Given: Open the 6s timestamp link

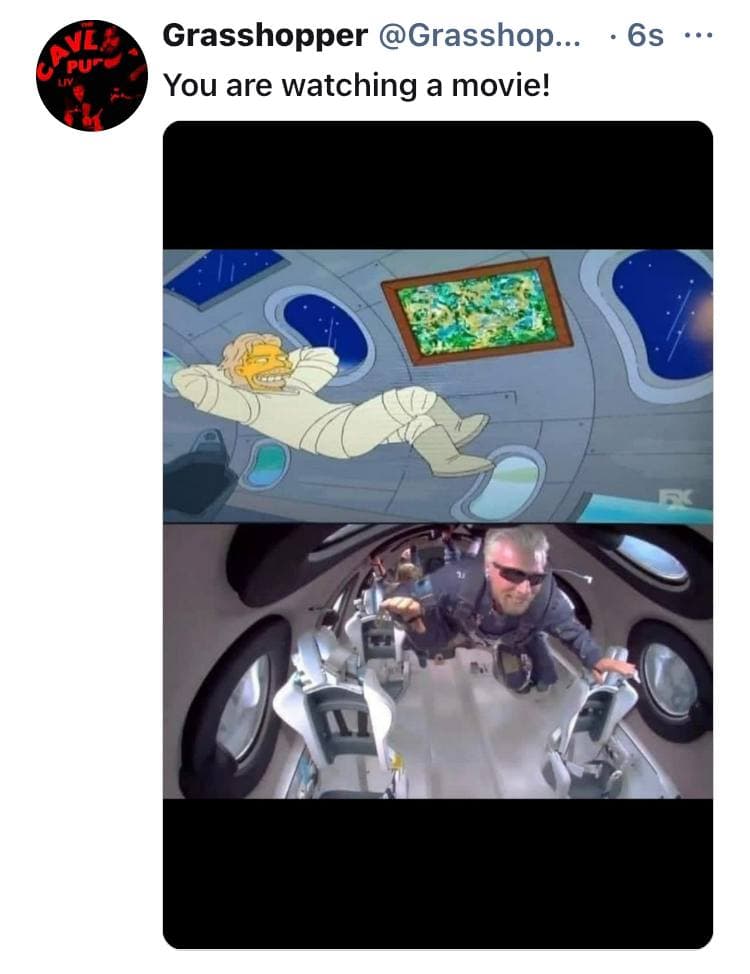Looking at the screenshot, I should [x=645, y=35].
